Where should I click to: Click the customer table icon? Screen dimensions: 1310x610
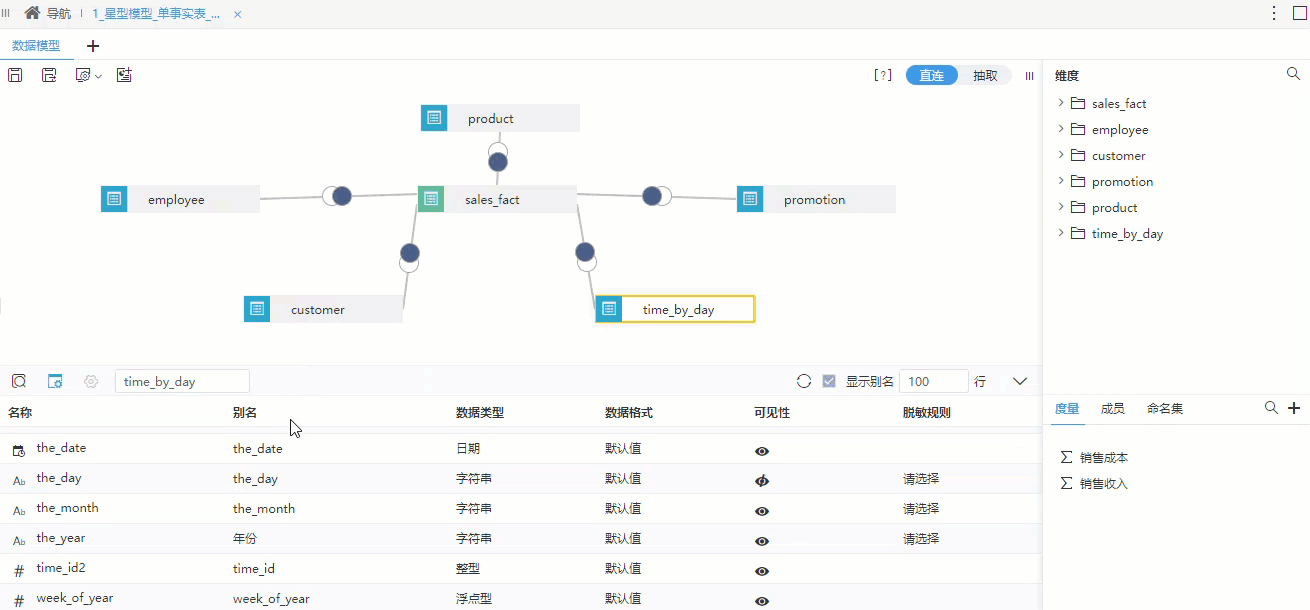[257, 309]
